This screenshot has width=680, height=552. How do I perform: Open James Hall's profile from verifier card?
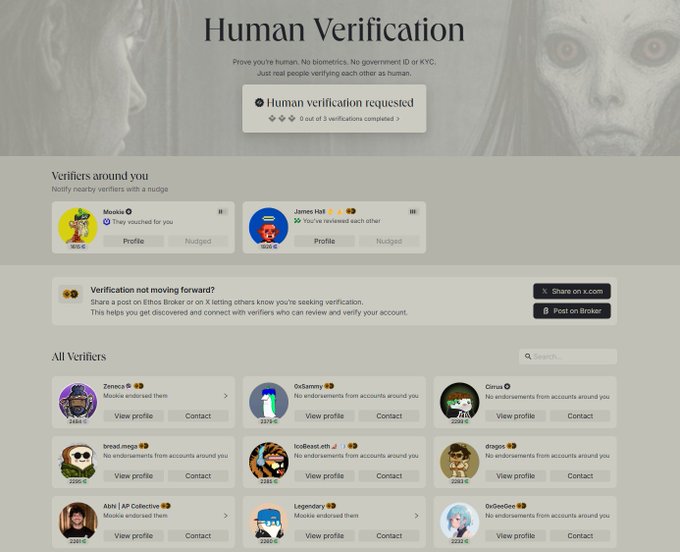pyautogui.click(x=324, y=241)
